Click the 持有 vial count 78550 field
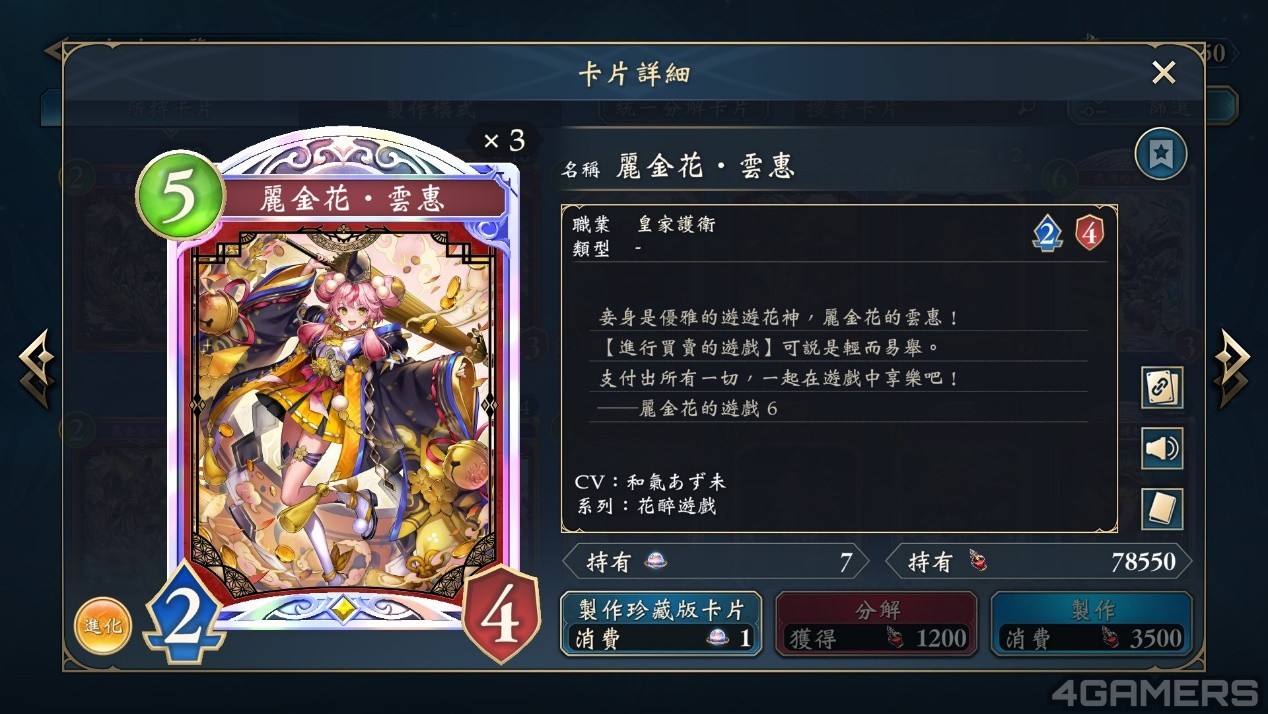This screenshot has height=714, width=1268. coord(1039,562)
